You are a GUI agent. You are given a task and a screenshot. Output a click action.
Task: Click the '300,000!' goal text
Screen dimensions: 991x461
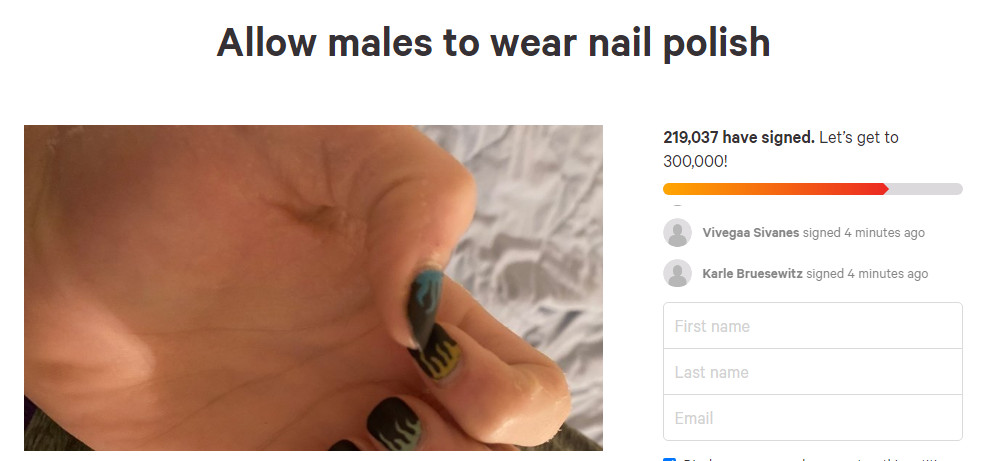point(695,162)
